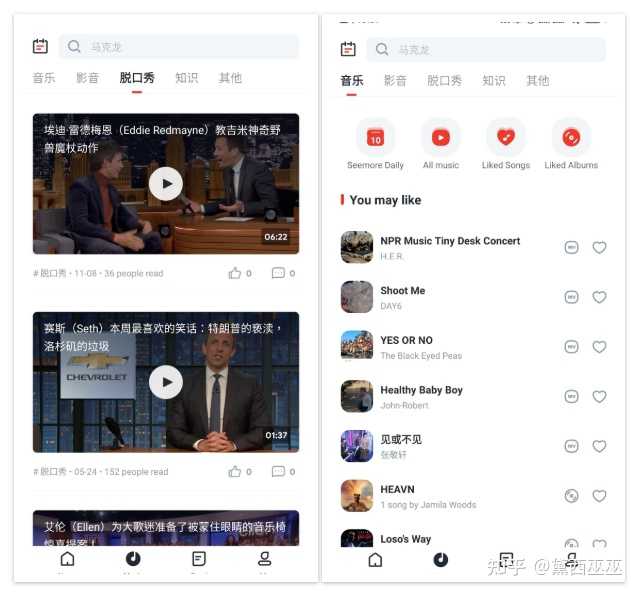The image size is (639, 593).
Task: Open discover disc icon in left bottom bar
Action: tap(133, 559)
